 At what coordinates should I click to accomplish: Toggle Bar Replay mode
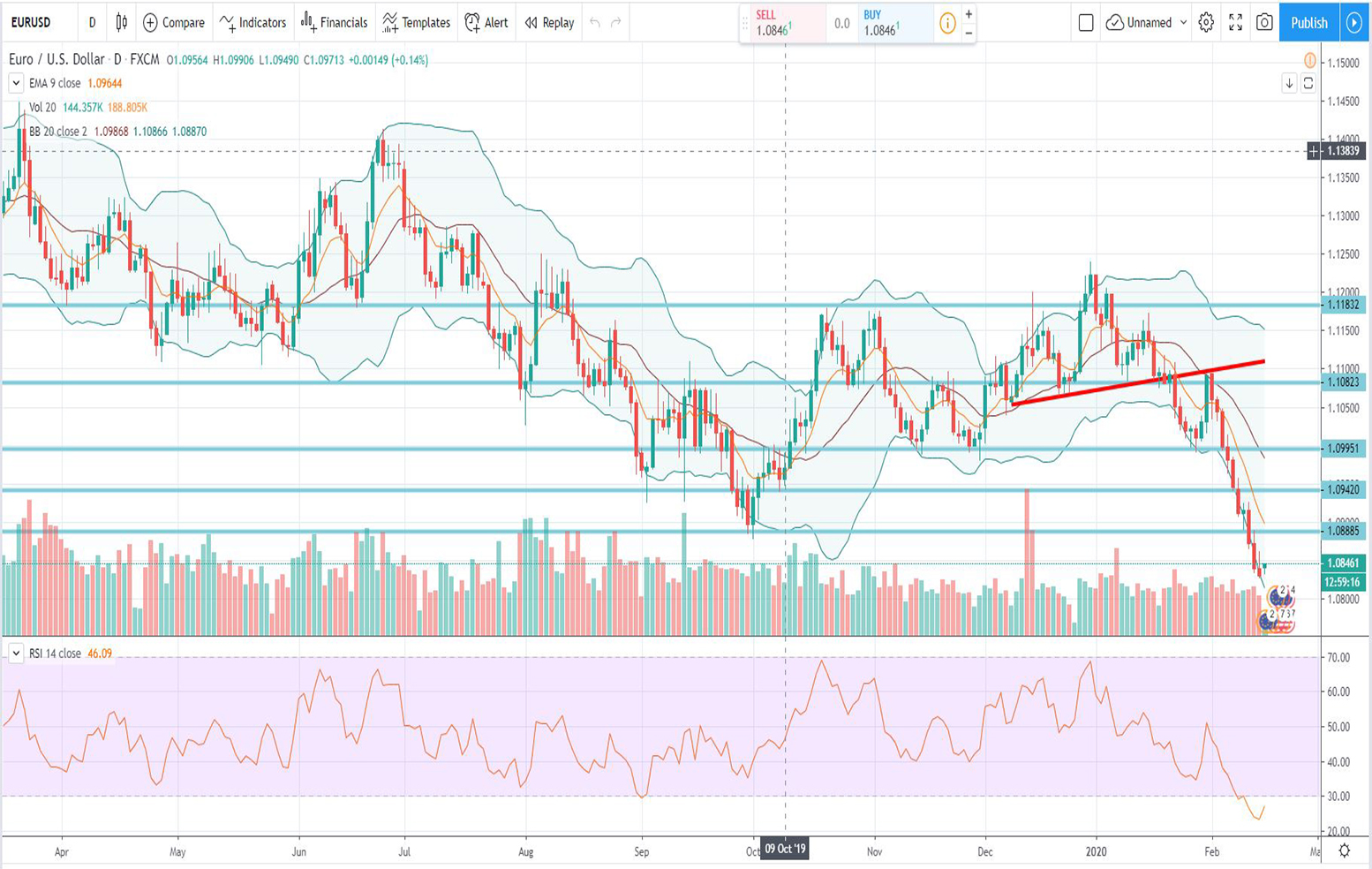tap(549, 23)
